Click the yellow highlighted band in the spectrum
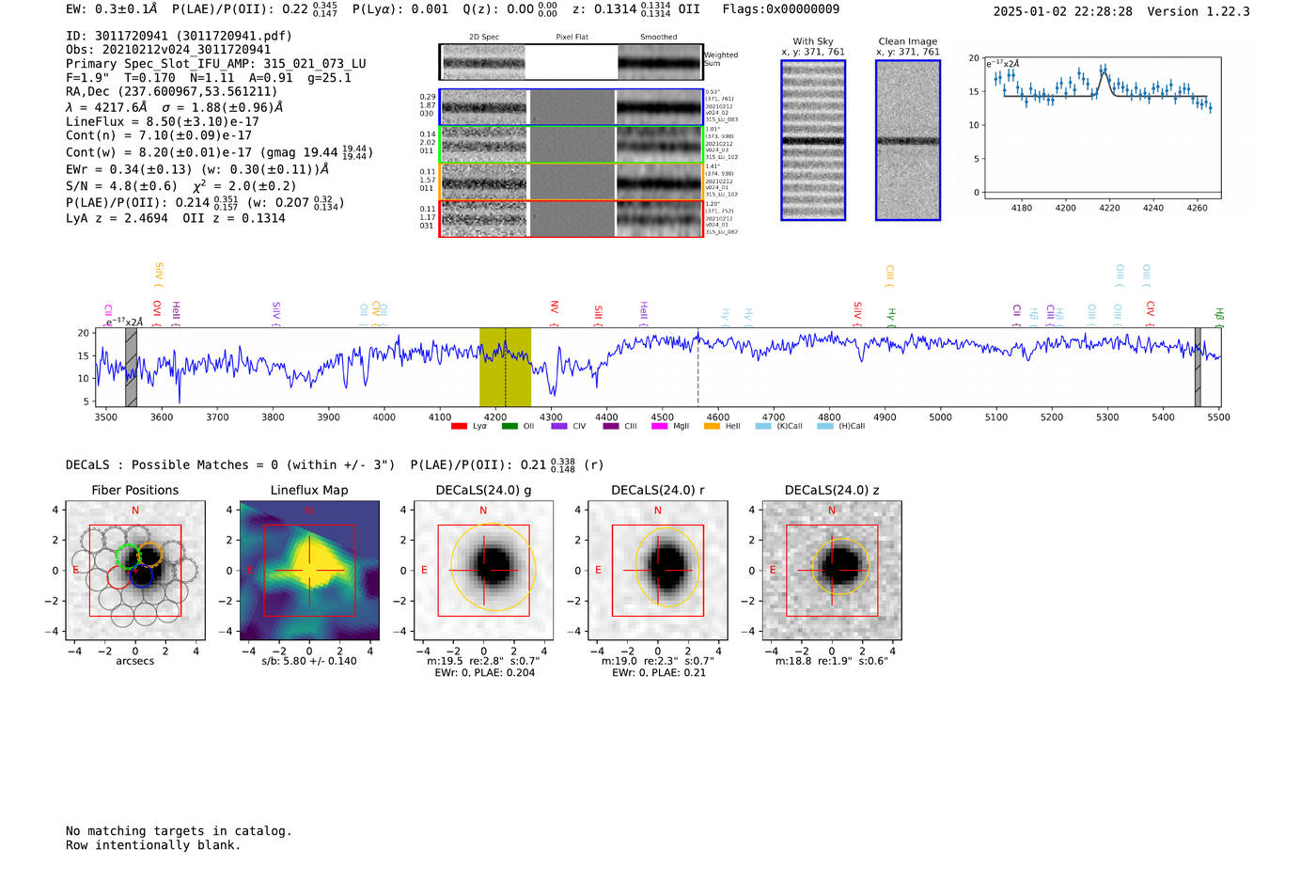Screen dimensions: 1316x896 [x=505, y=367]
